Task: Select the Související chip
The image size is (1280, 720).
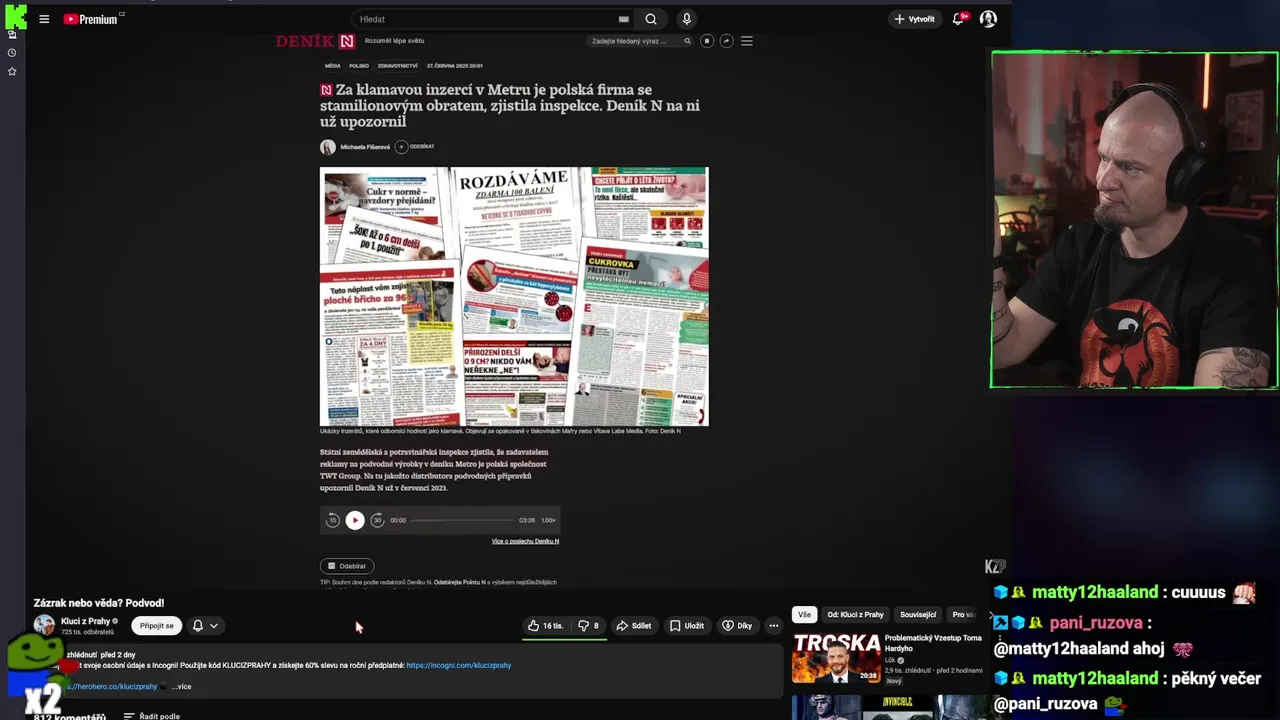Action: 918,614
